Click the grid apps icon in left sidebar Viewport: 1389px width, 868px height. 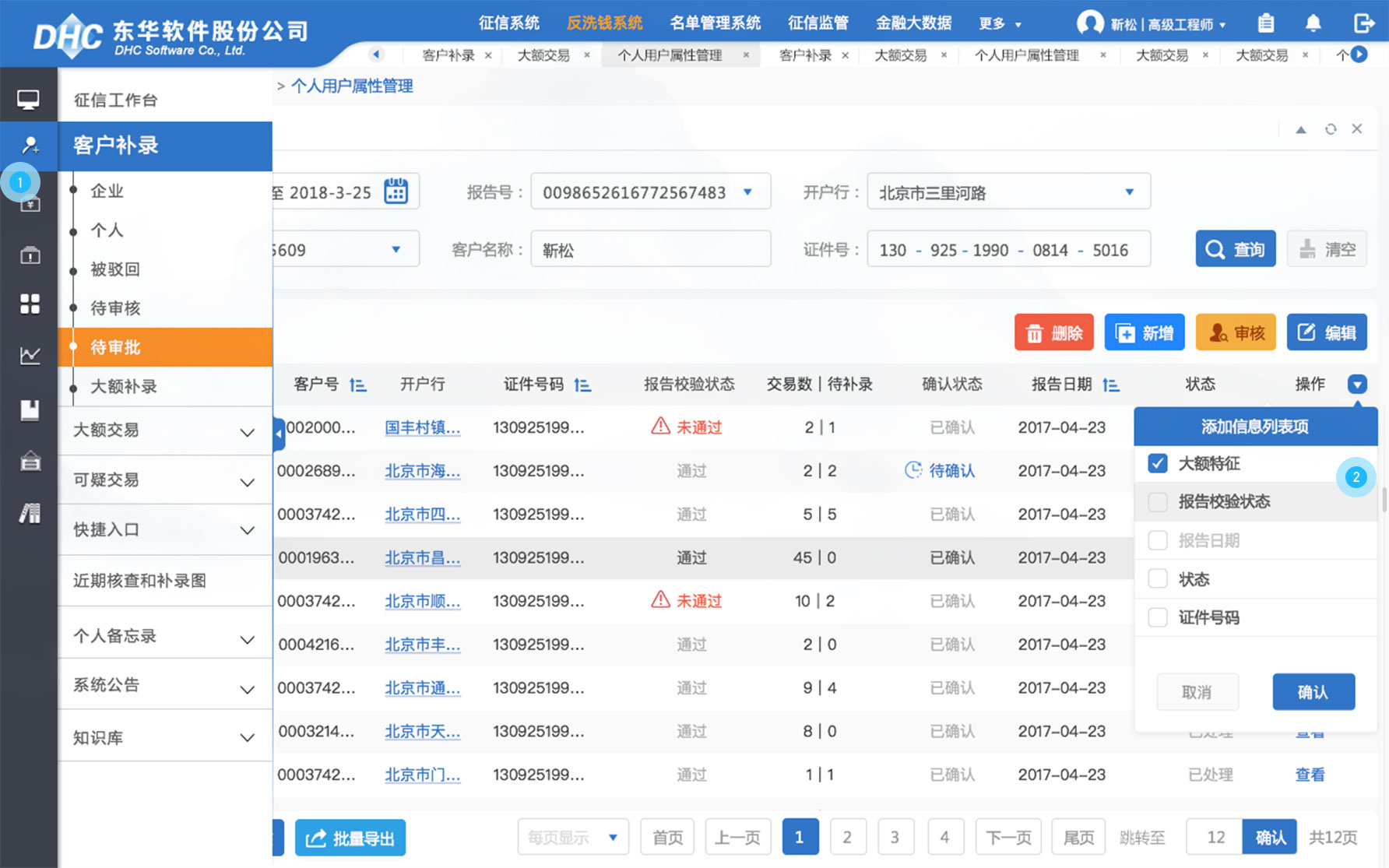click(29, 304)
